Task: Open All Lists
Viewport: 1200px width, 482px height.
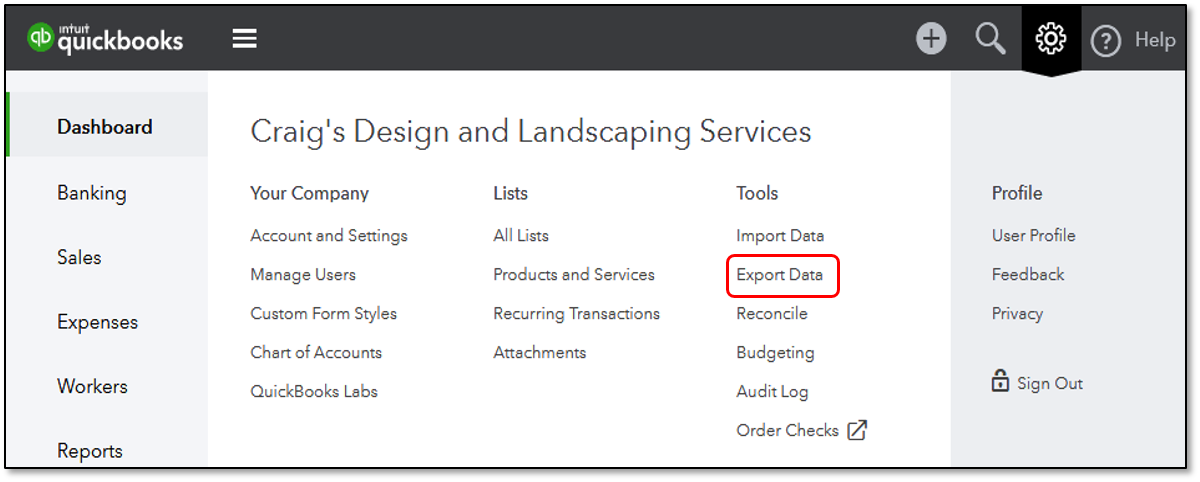Action: point(521,236)
